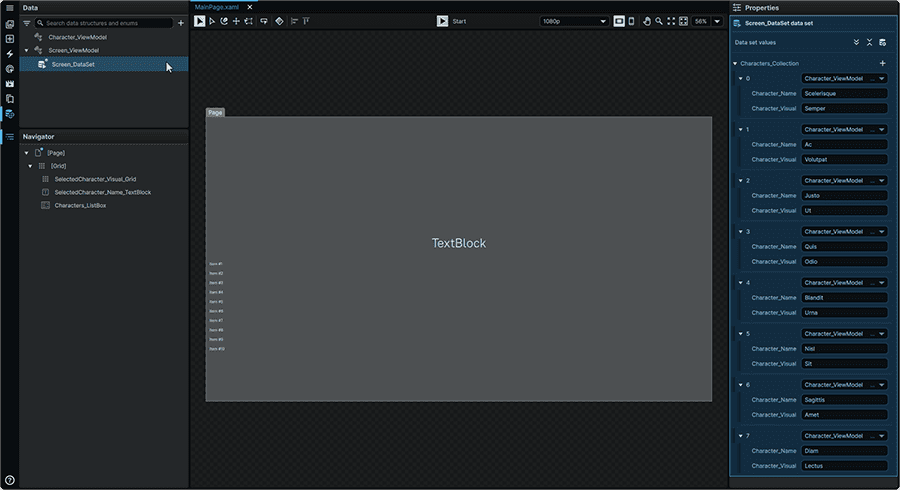900x490 pixels.
Task: Select the Navigator panel icon in sidebar
Action: (x=10, y=137)
